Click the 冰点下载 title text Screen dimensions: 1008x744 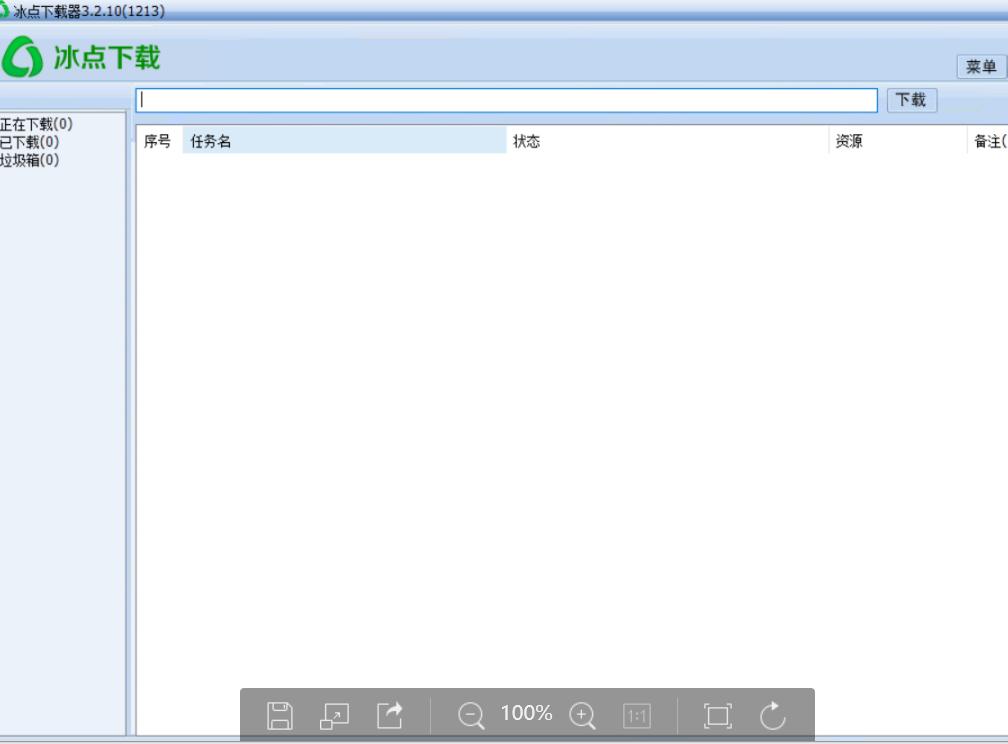(107, 57)
